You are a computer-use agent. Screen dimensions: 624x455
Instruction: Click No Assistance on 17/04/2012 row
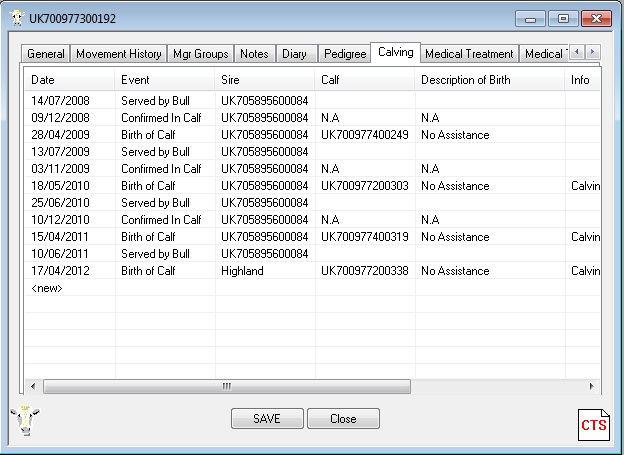pyautogui.click(x=455, y=271)
